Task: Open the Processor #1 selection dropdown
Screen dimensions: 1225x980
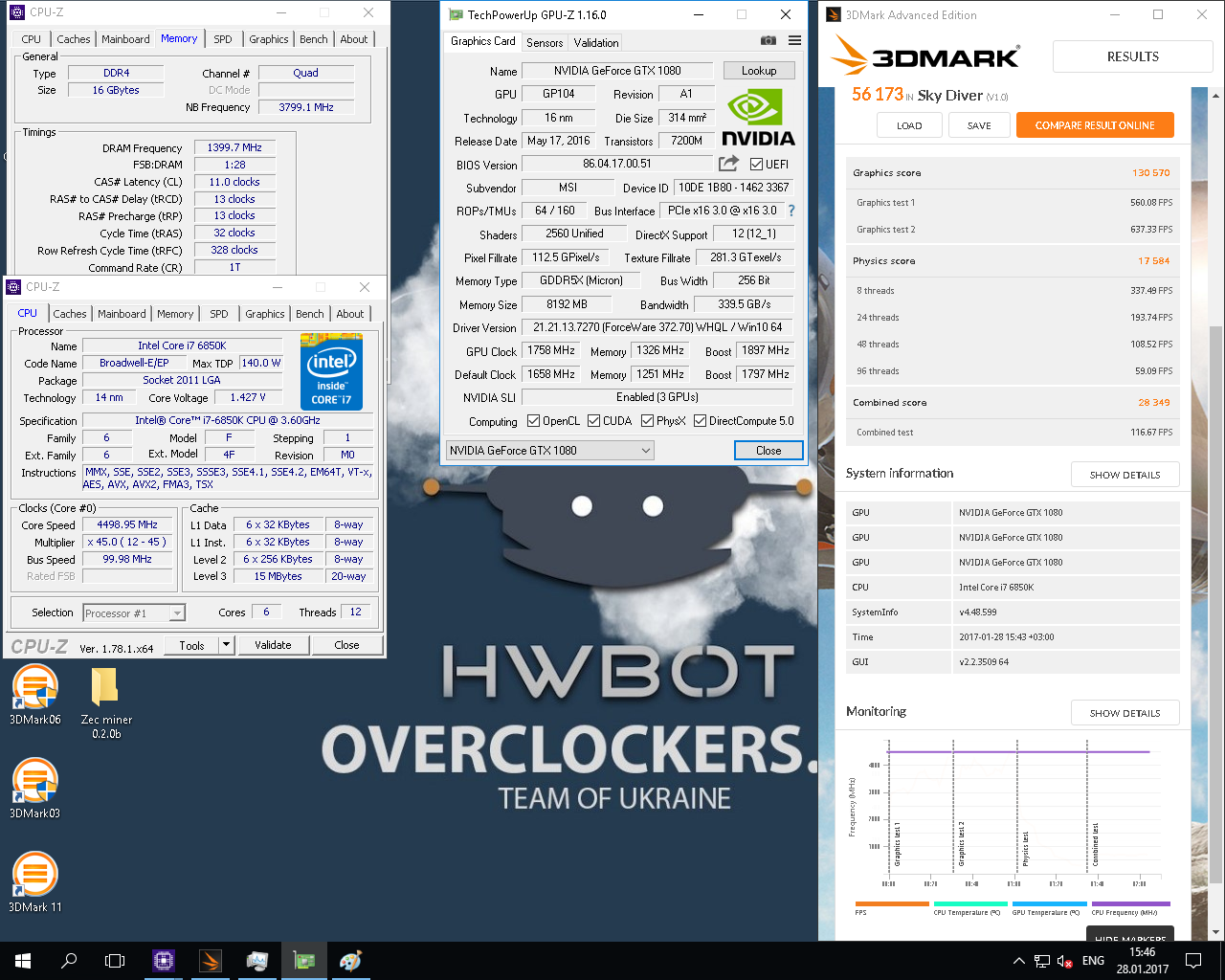Action: [134, 613]
